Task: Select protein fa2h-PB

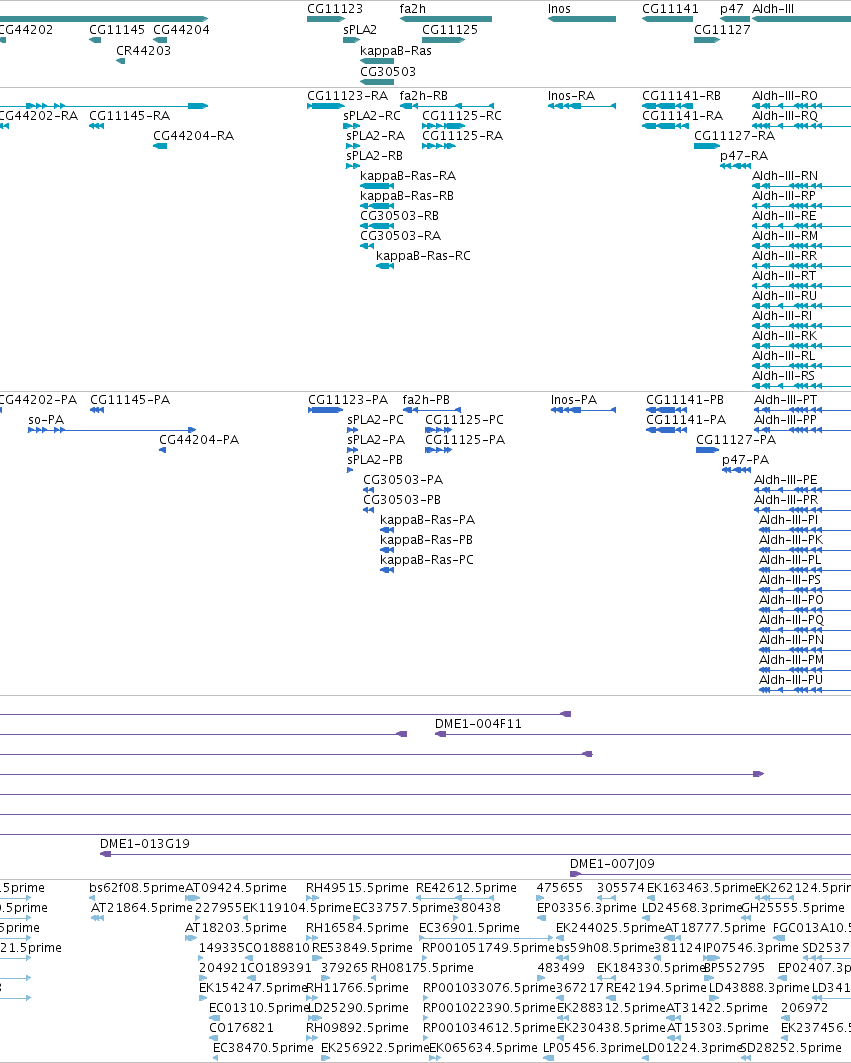Action: click(x=426, y=400)
